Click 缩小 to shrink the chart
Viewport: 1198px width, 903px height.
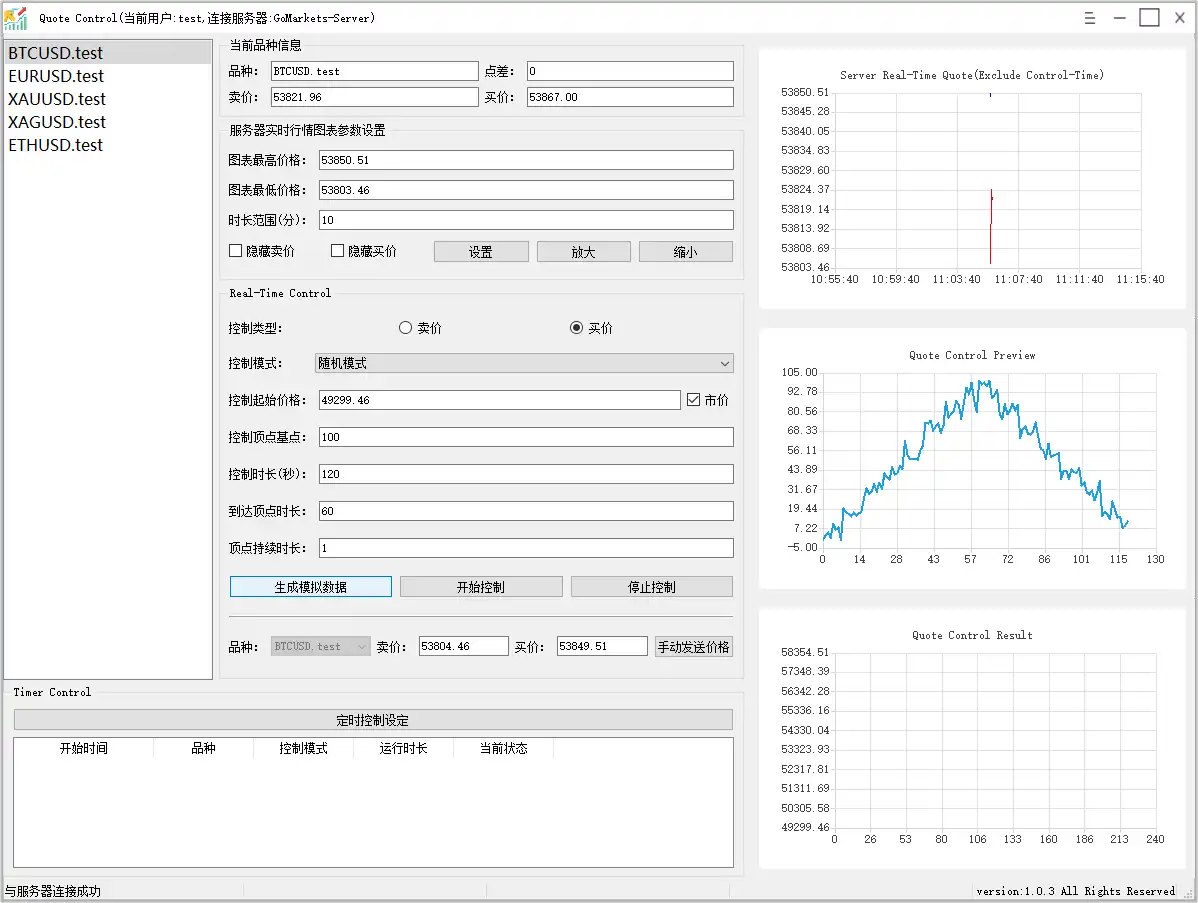click(x=685, y=252)
